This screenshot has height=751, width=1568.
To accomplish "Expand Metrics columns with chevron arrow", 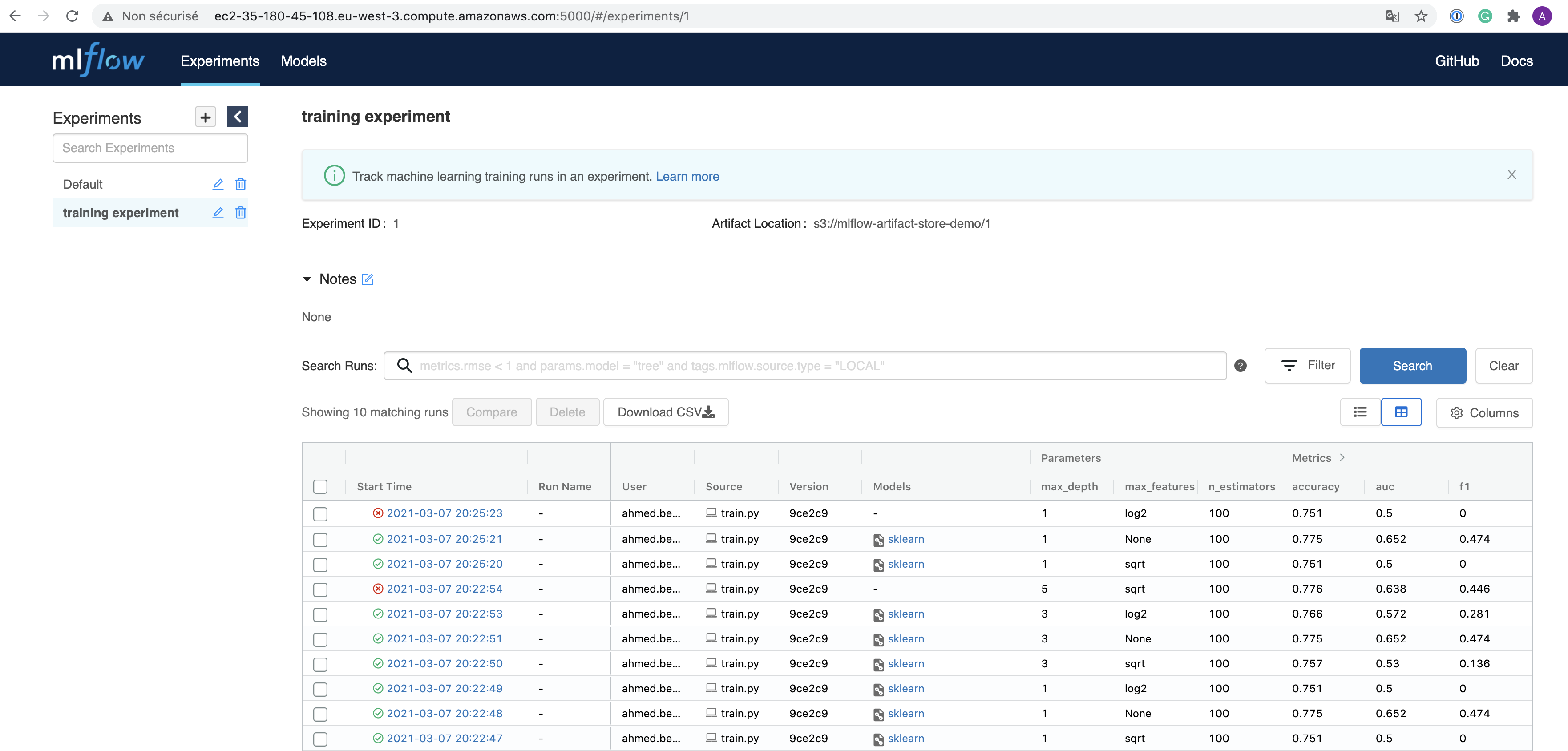I will 1342,458.
